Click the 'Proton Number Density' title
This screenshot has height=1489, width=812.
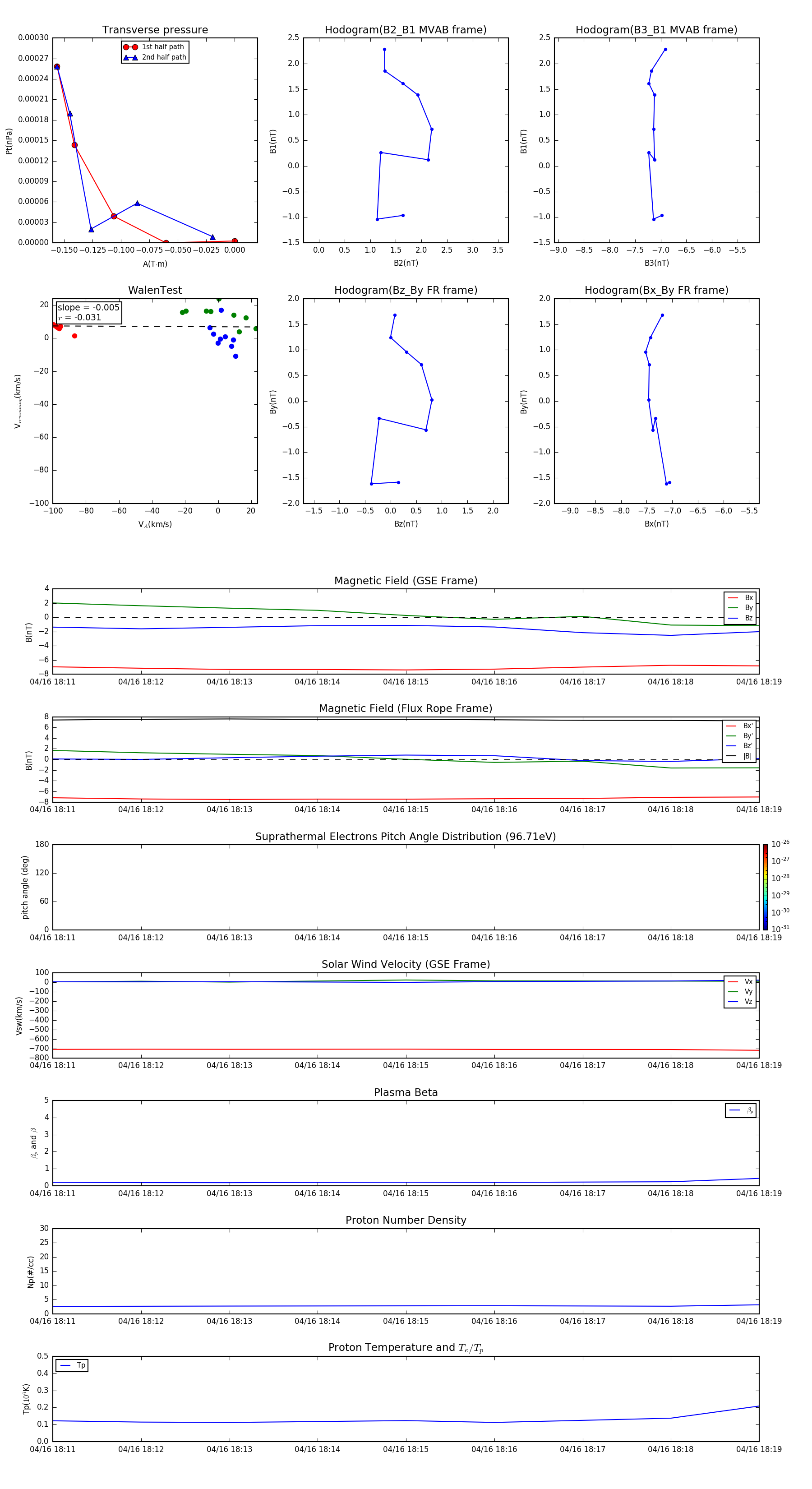[406, 1220]
